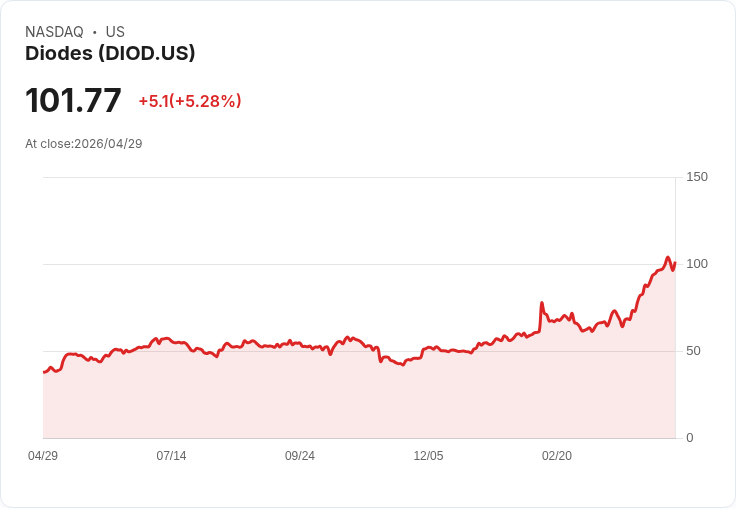Click the price dip before 12/05
736x508 pixels.
(x=402, y=364)
